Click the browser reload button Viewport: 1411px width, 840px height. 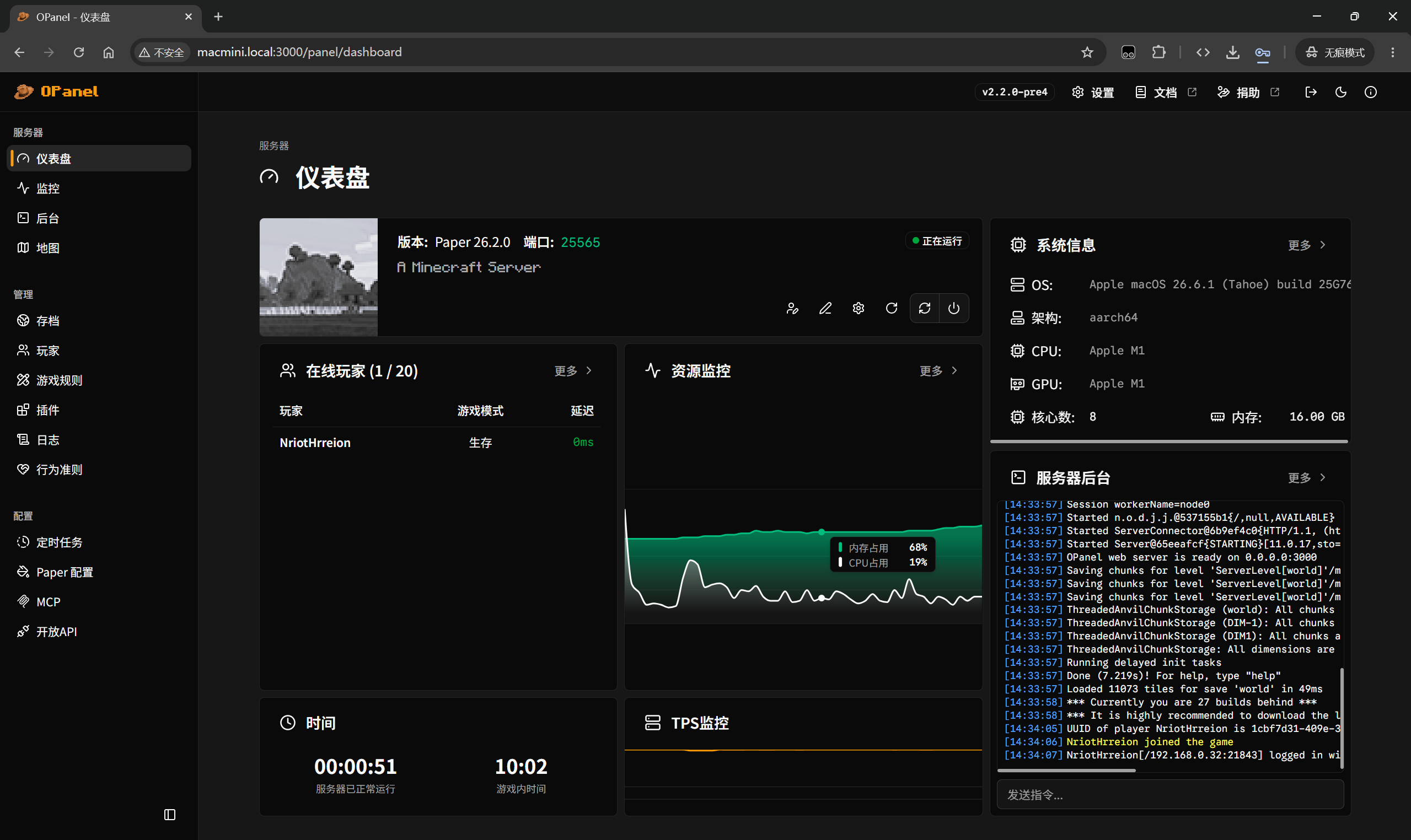79,52
